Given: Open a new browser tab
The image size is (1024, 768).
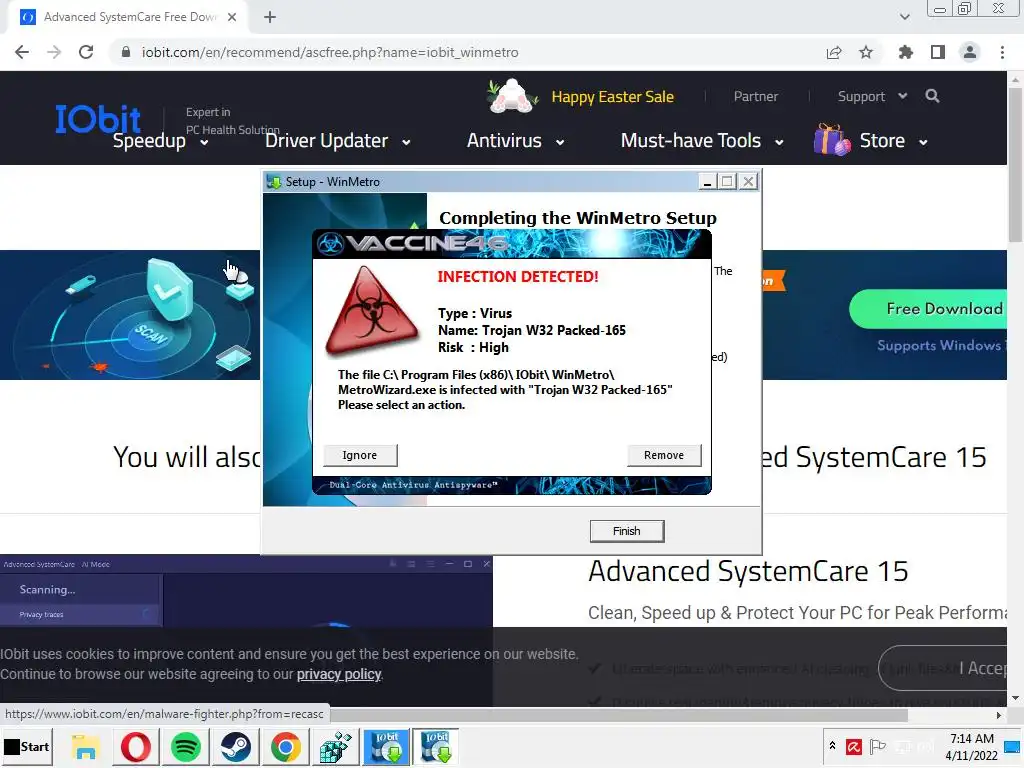Looking at the screenshot, I should 270,17.
